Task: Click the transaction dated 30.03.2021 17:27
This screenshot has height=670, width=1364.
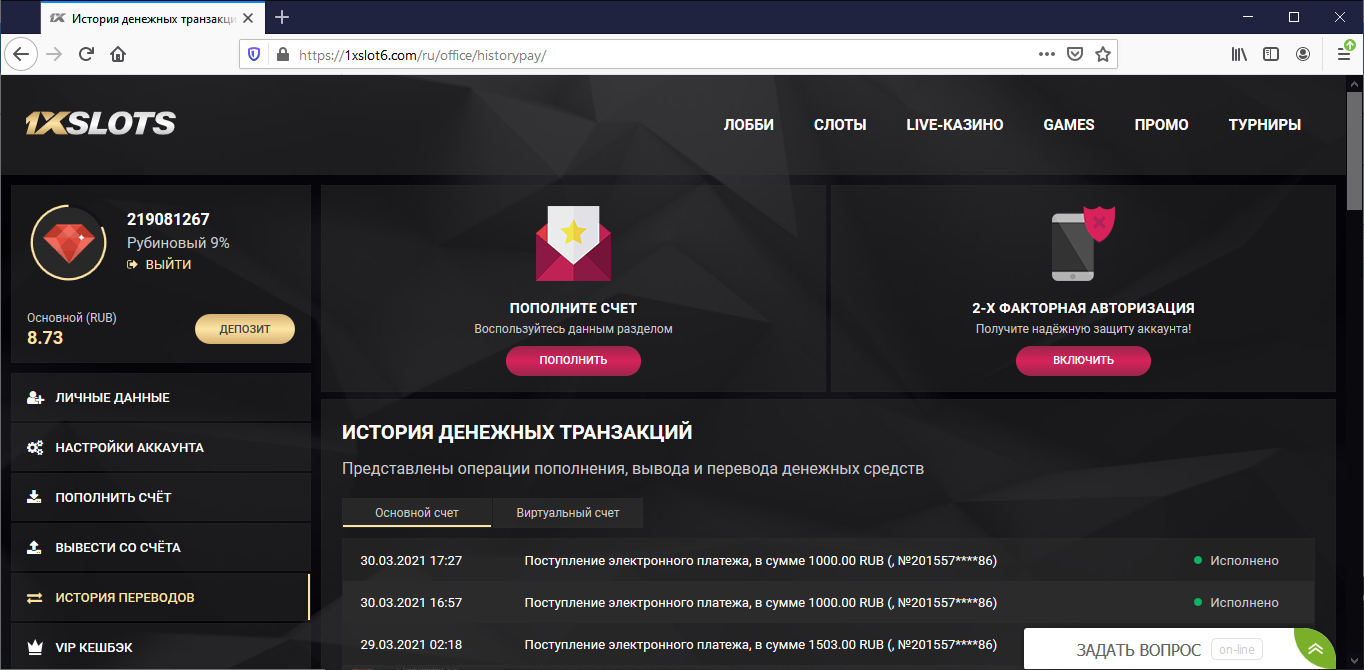Action: coord(828,560)
